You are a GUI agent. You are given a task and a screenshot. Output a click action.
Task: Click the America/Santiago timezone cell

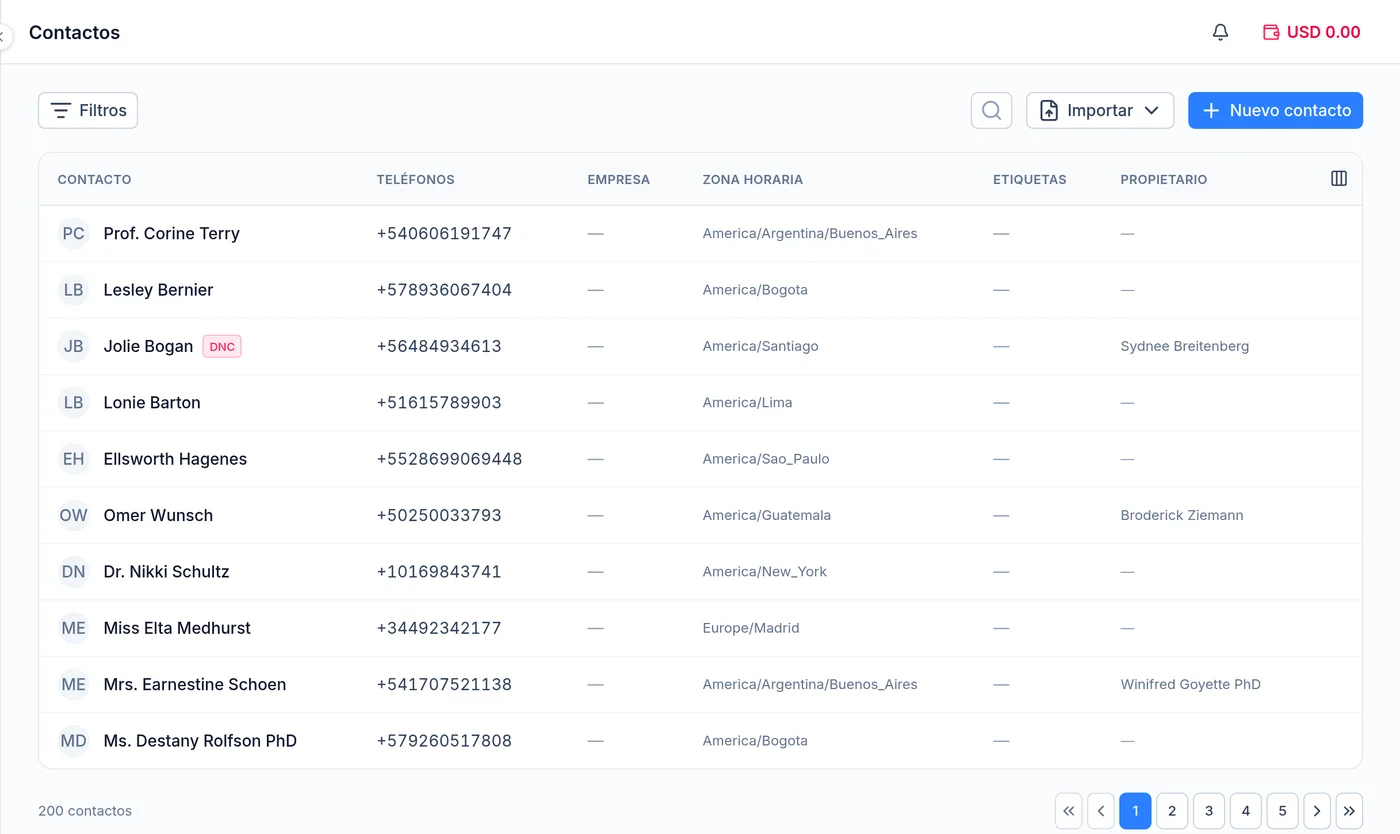(760, 346)
